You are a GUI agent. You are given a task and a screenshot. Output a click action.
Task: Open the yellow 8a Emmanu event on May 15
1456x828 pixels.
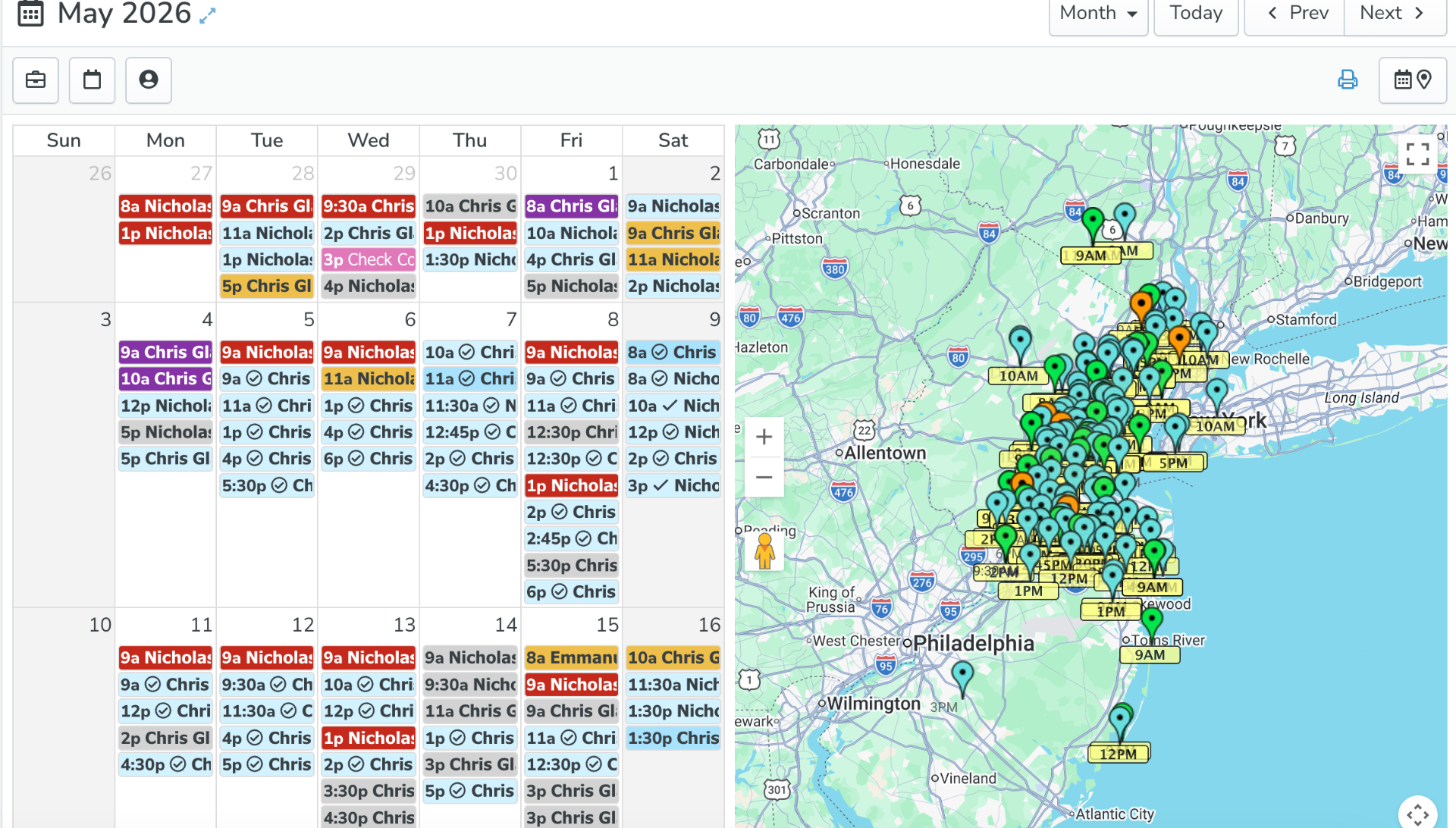(572, 658)
